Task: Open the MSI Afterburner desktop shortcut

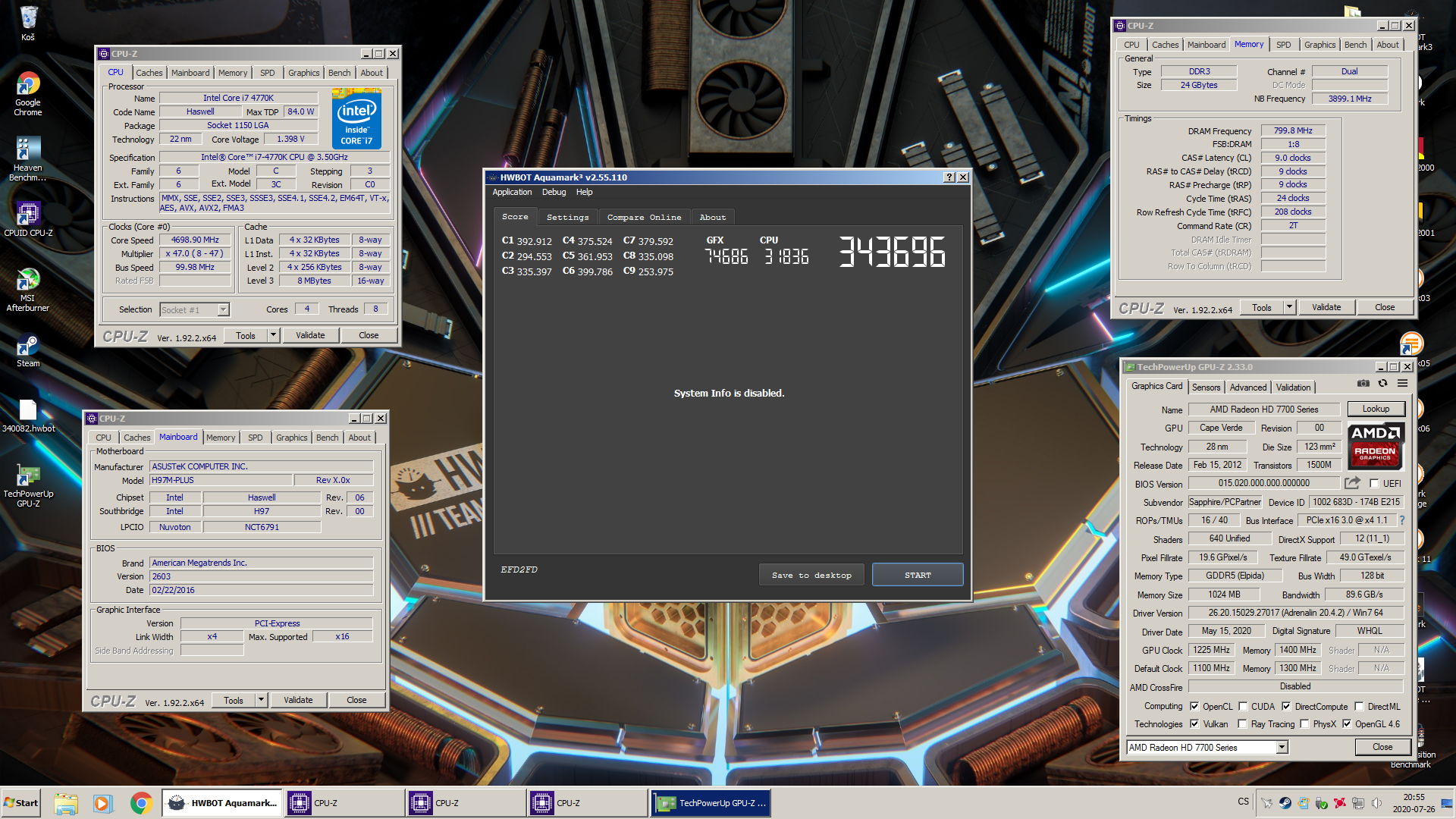Action: coord(28,290)
